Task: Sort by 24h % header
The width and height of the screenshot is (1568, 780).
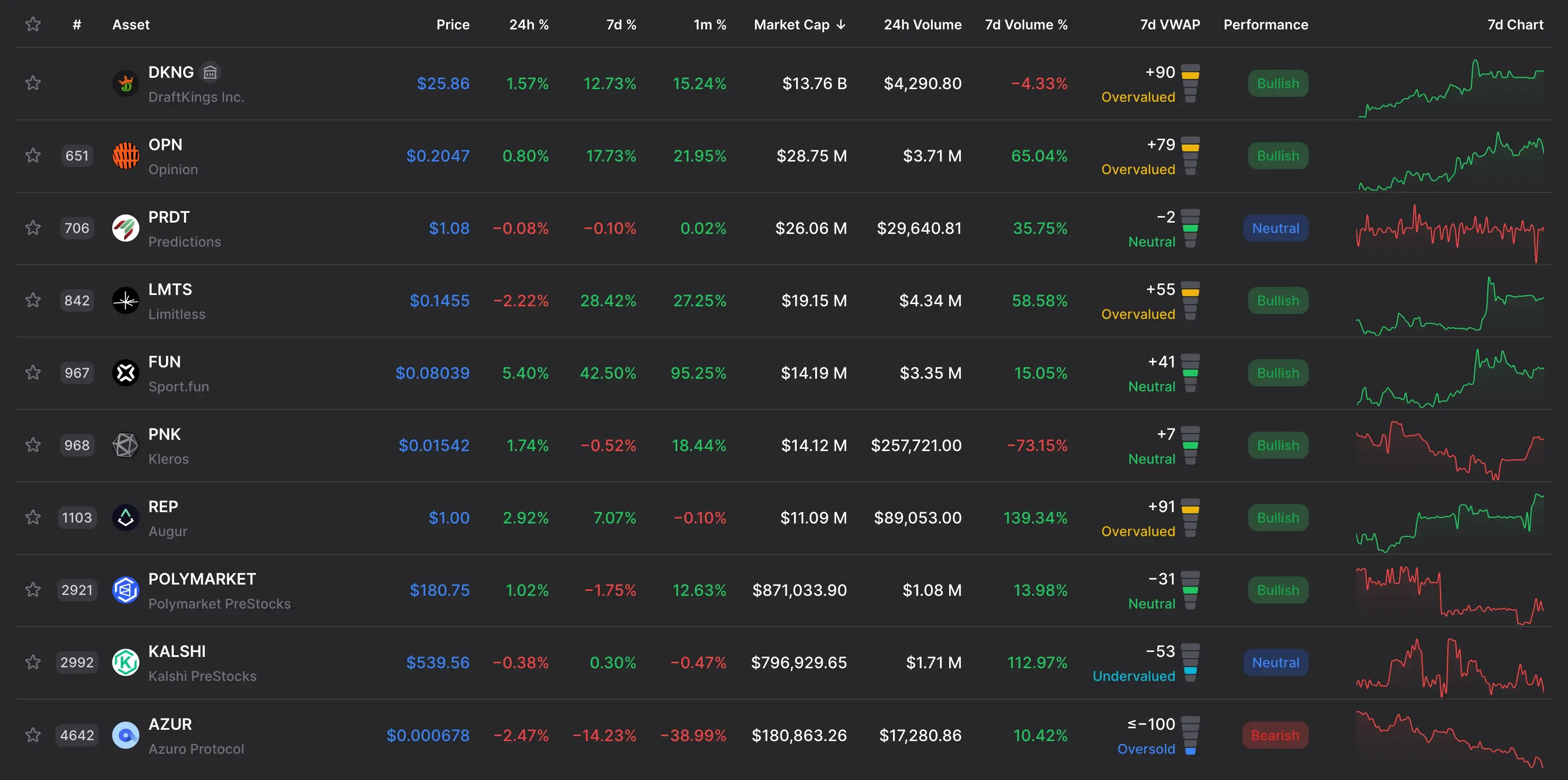Action: pos(529,24)
